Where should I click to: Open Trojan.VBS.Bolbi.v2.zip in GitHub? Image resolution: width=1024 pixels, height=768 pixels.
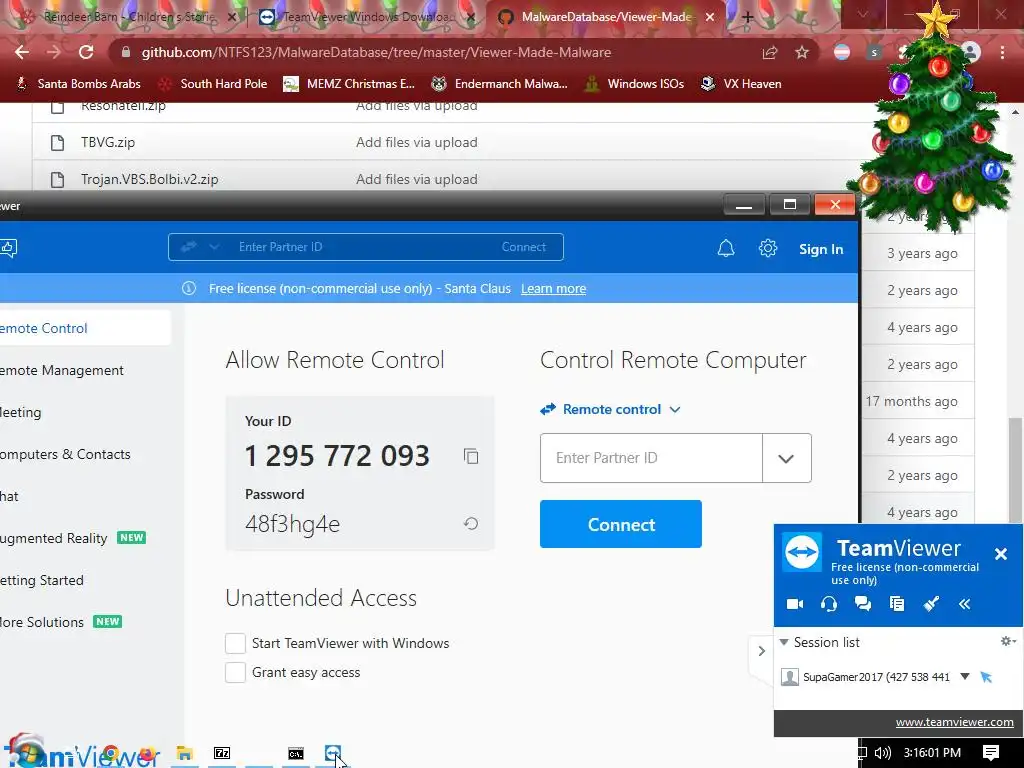[150, 179]
